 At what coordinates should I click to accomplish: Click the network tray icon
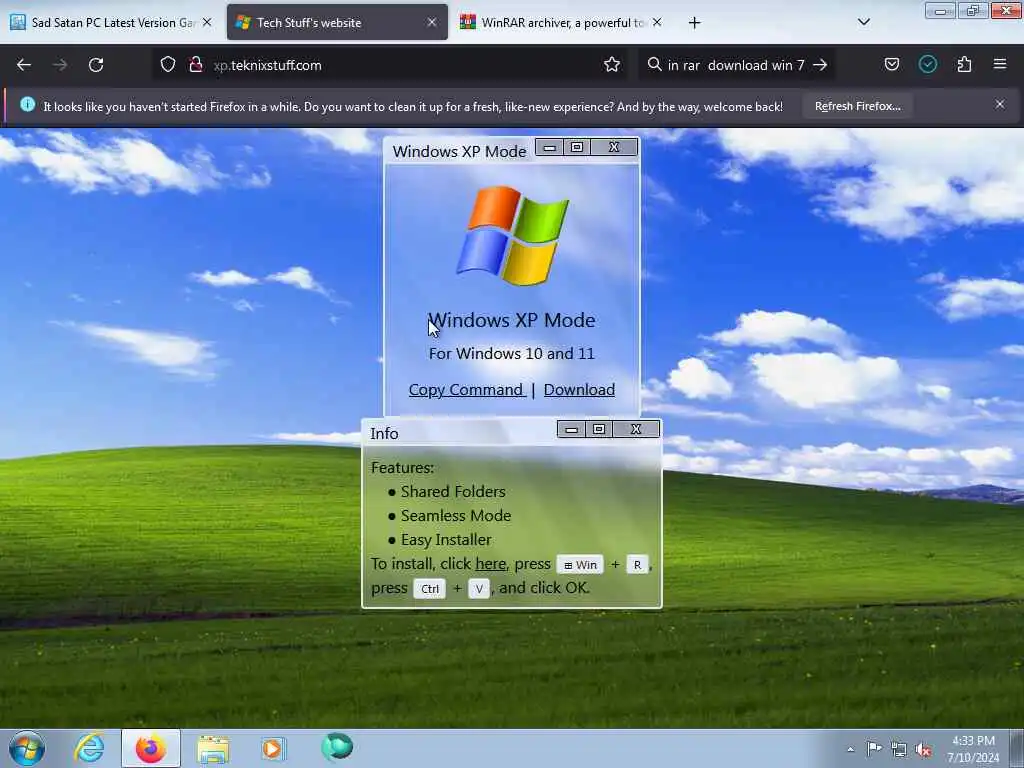(x=899, y=750)
